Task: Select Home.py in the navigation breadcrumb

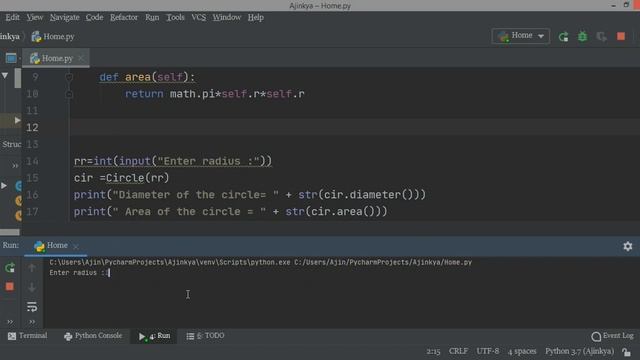Action: pyautogui.click(x=53, y=37)
